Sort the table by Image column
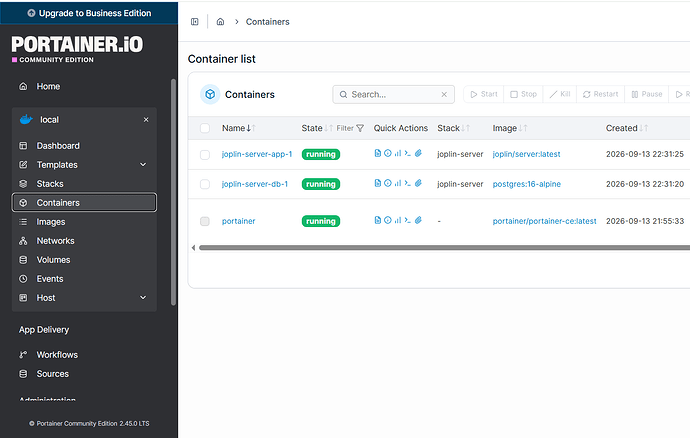The height and width of the screenshot is (438, 690). (x=510, y=128)
